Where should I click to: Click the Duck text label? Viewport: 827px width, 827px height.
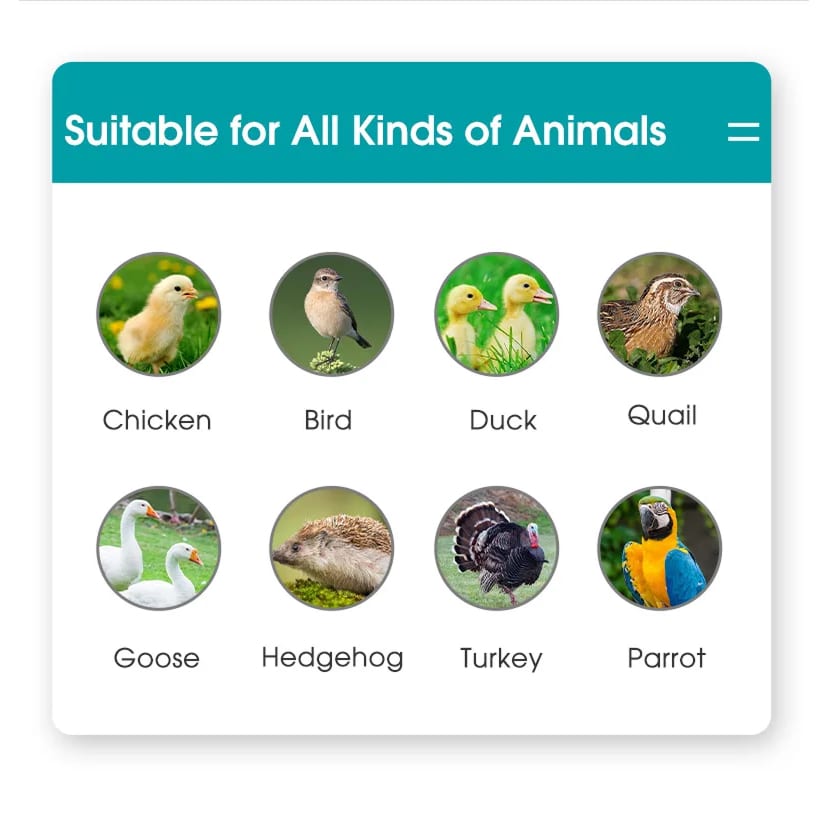click(x=503, y=420)
